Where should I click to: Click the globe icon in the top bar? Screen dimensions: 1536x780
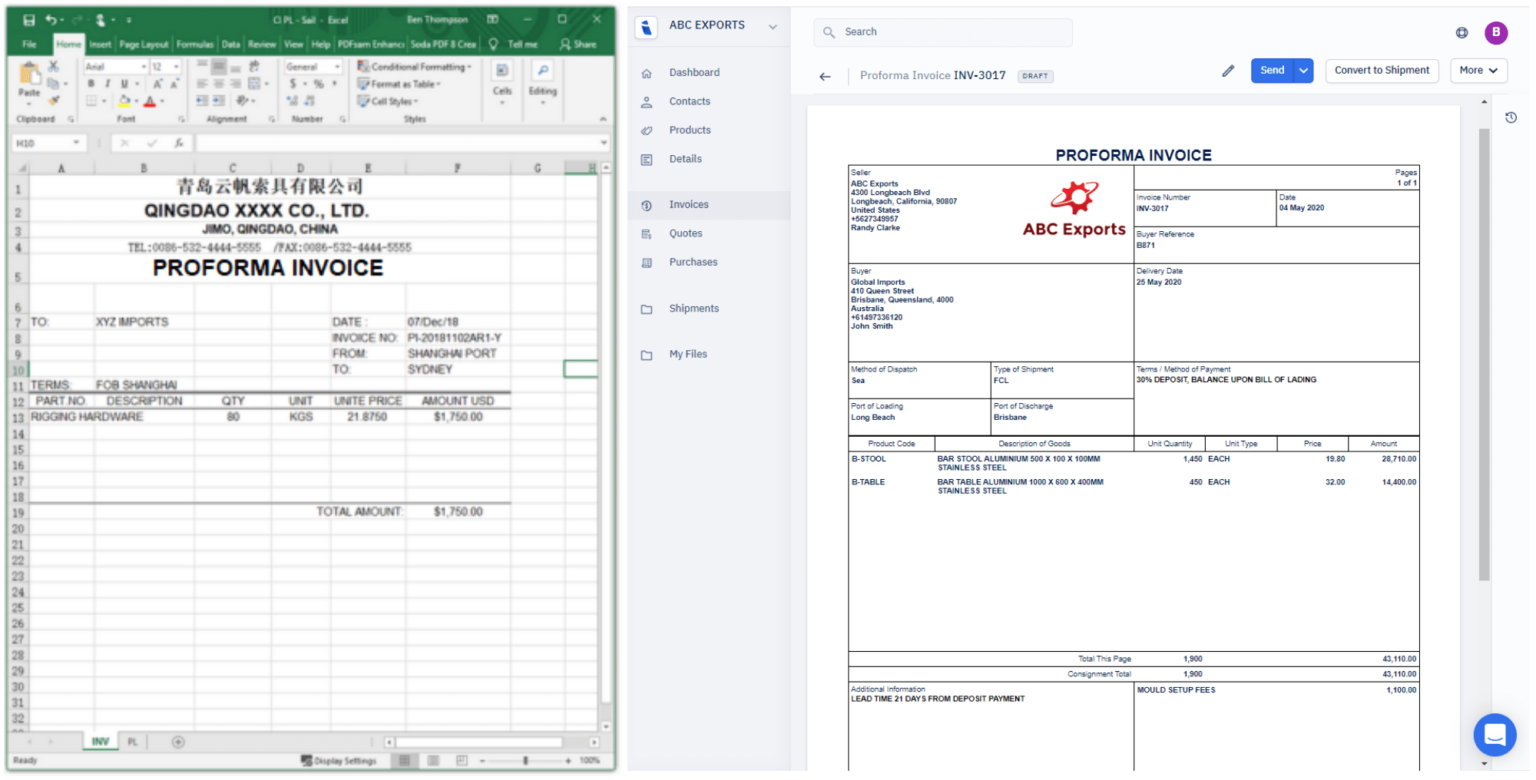1462,32
